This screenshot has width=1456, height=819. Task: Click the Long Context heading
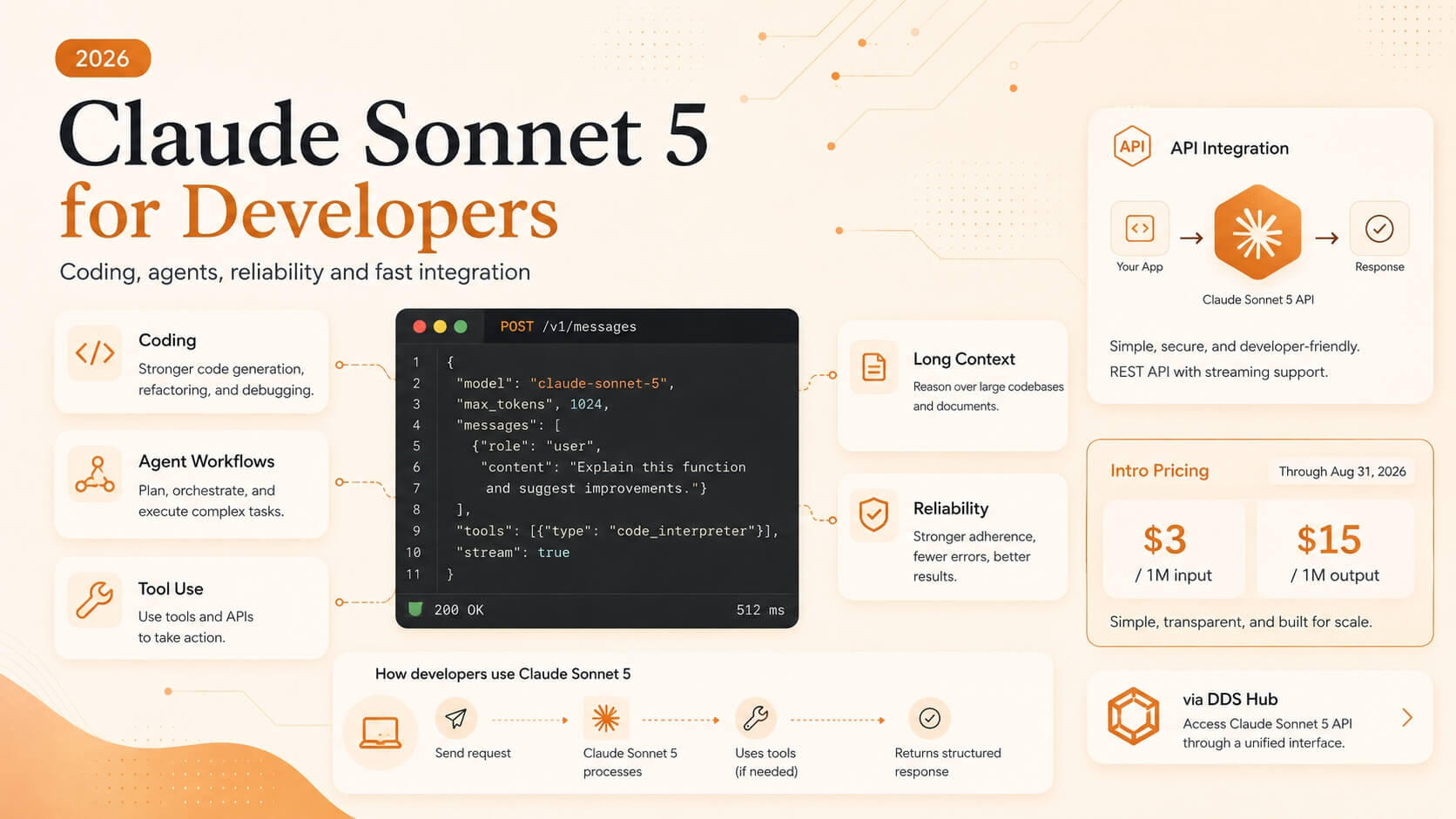coord(964,359)
